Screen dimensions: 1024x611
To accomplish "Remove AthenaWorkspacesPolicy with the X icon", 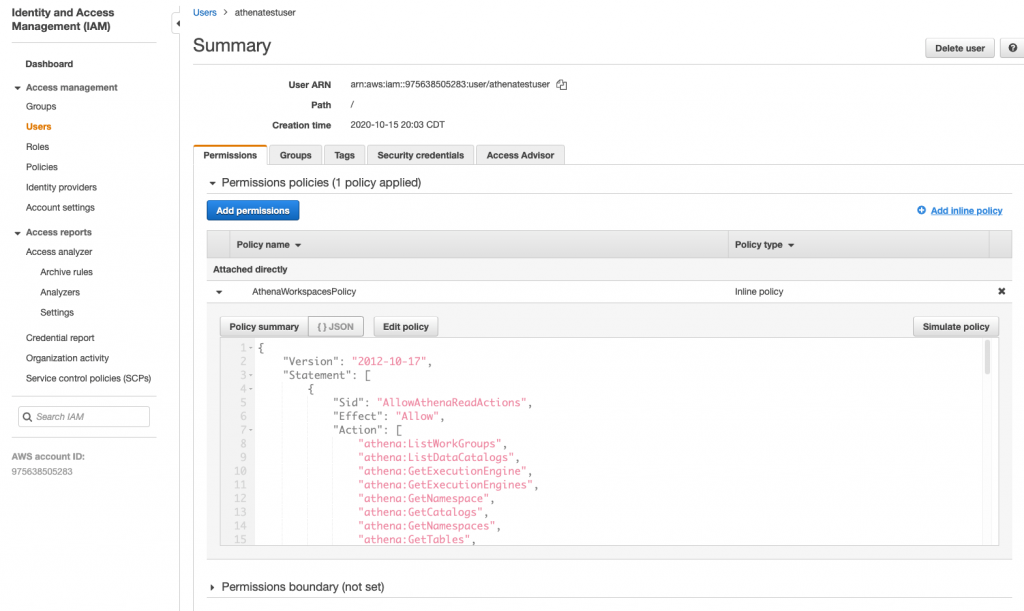I will click(x=1001, y=291).
